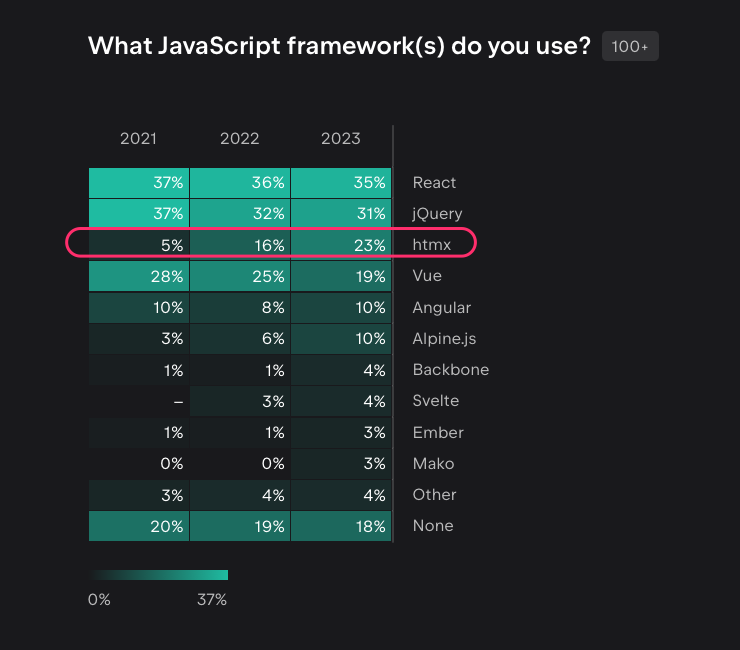Viewport: 740px width, 650px height.
Task: Select Angular's 8% cell for 2022
Action: pyautogui.click(x=240, y=308)
